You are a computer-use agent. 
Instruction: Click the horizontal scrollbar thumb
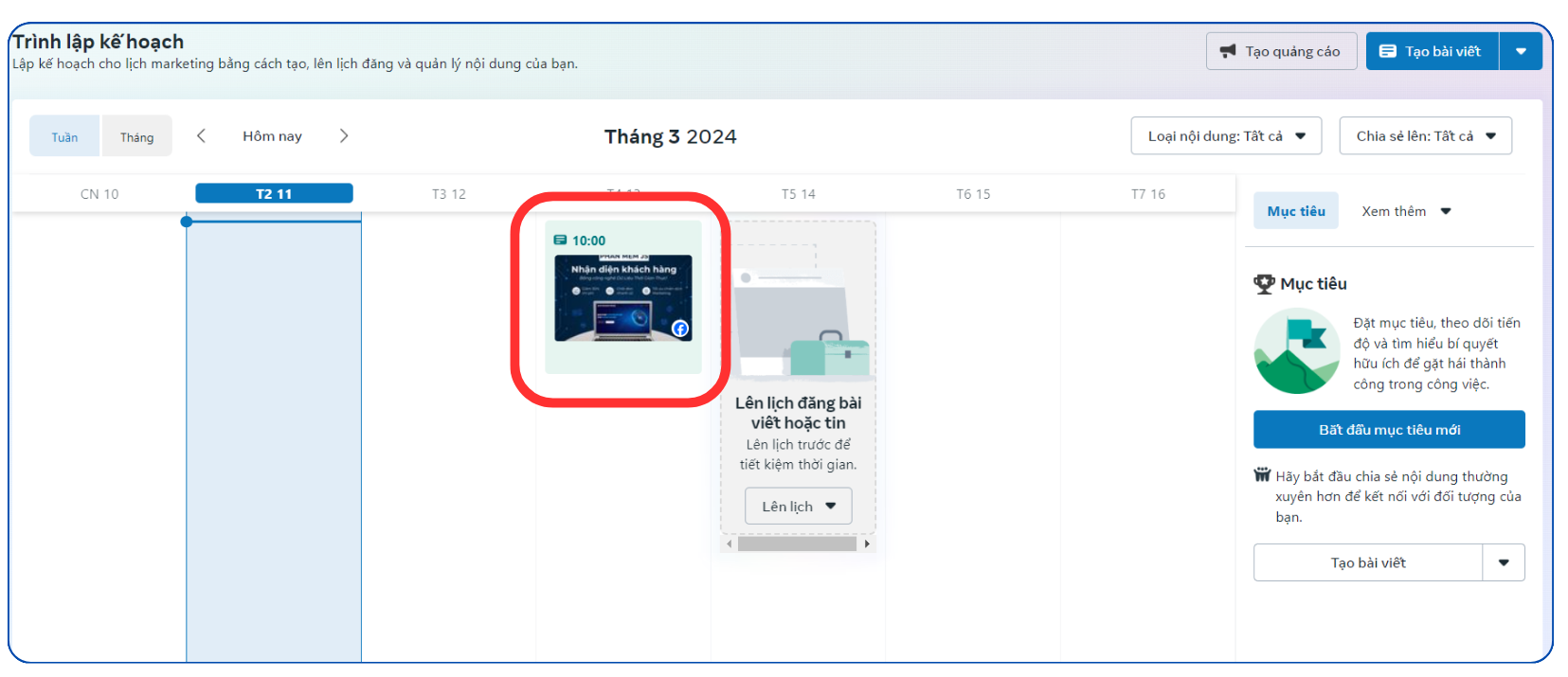point(797,544)
